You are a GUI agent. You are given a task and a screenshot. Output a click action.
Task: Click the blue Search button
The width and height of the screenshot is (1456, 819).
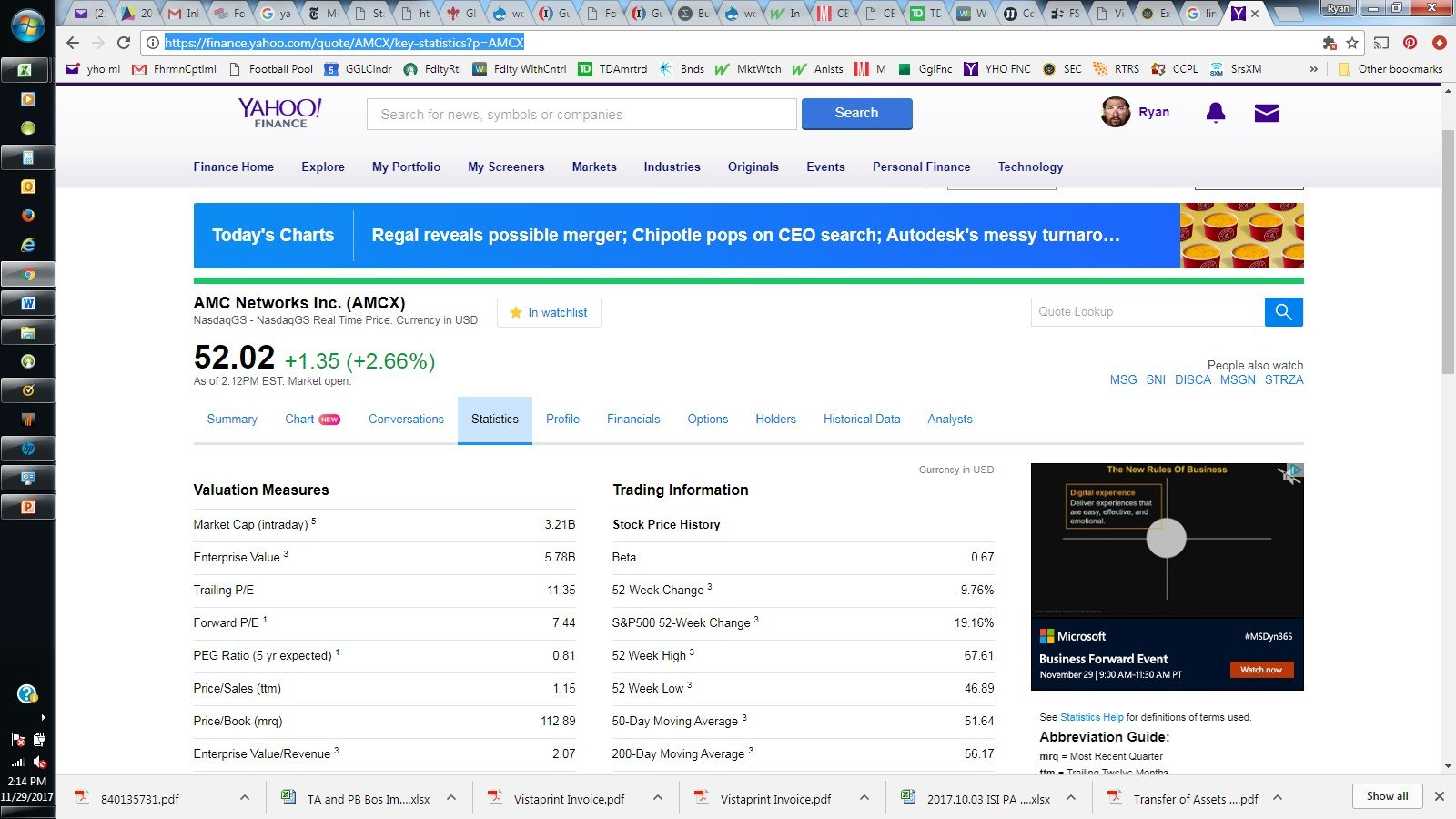856,114
